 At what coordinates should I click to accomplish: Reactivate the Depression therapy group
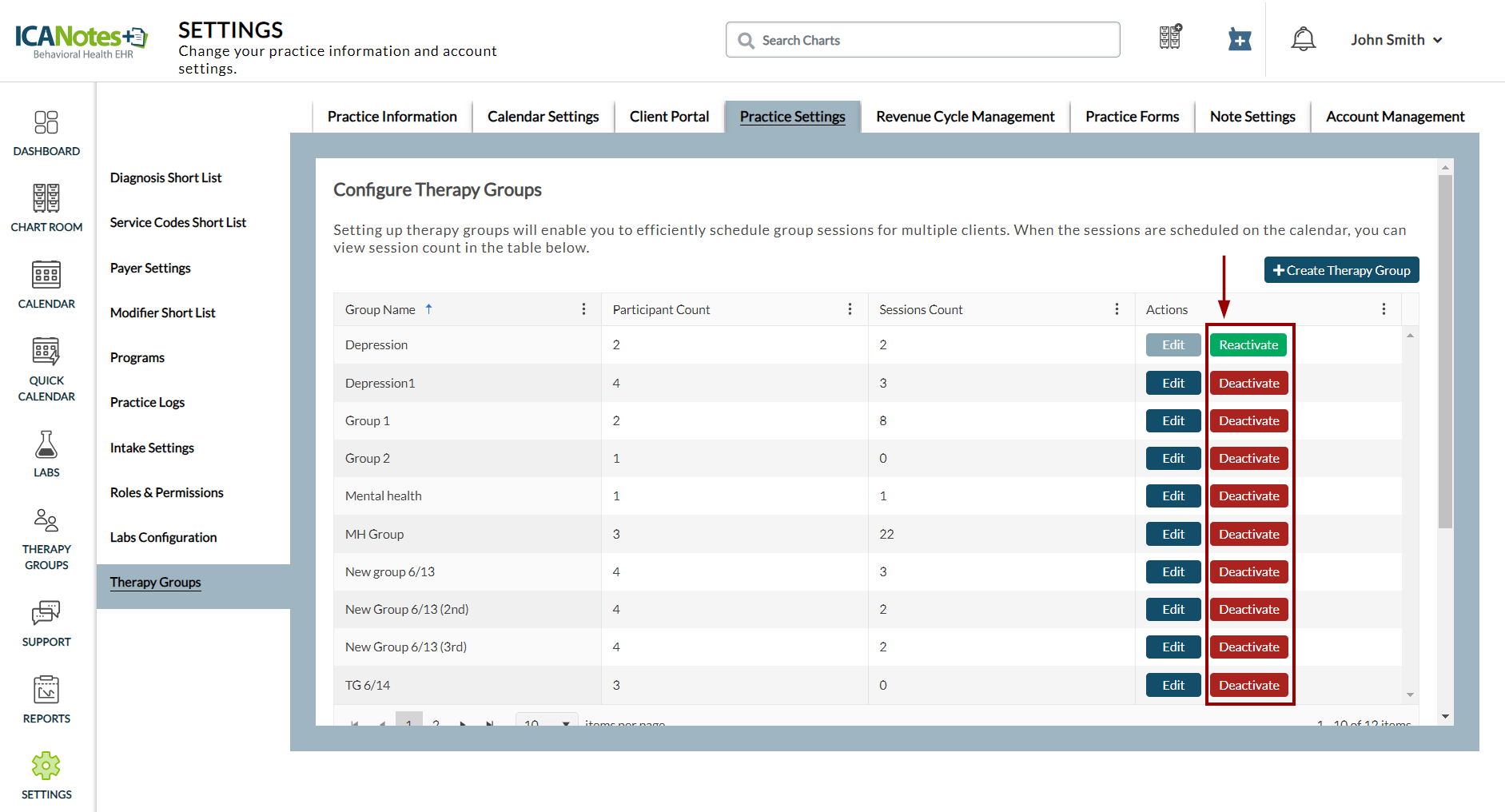coord(1248,345)
